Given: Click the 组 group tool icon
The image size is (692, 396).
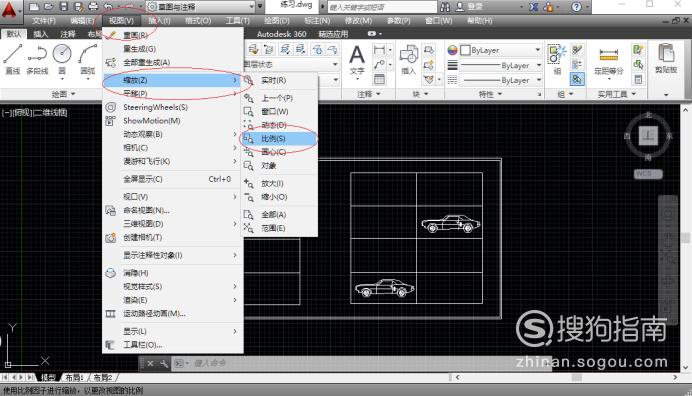Looking at the screenshot, I should click(x=557, y=60).
